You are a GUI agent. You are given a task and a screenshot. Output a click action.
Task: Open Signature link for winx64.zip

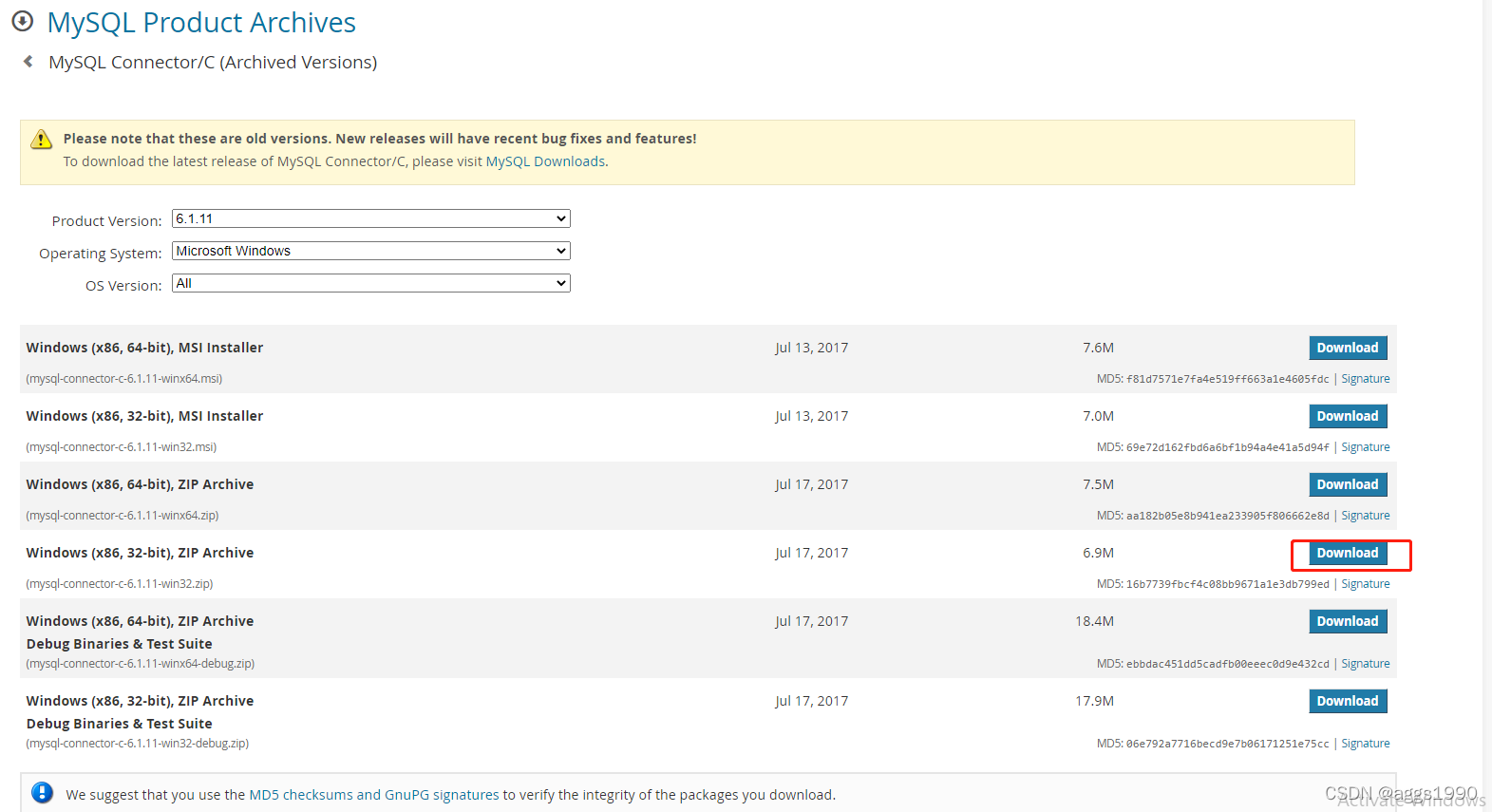tap(1366, 516)
